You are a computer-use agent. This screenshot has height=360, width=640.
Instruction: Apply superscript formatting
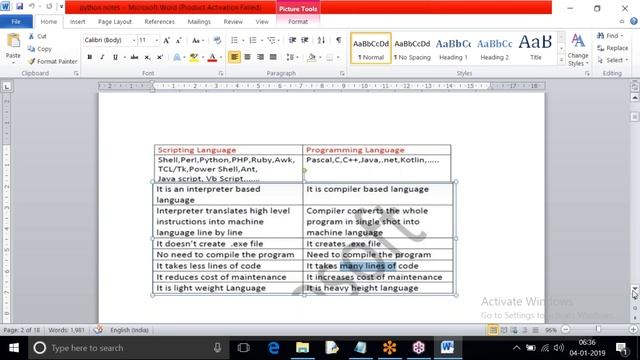160,57
